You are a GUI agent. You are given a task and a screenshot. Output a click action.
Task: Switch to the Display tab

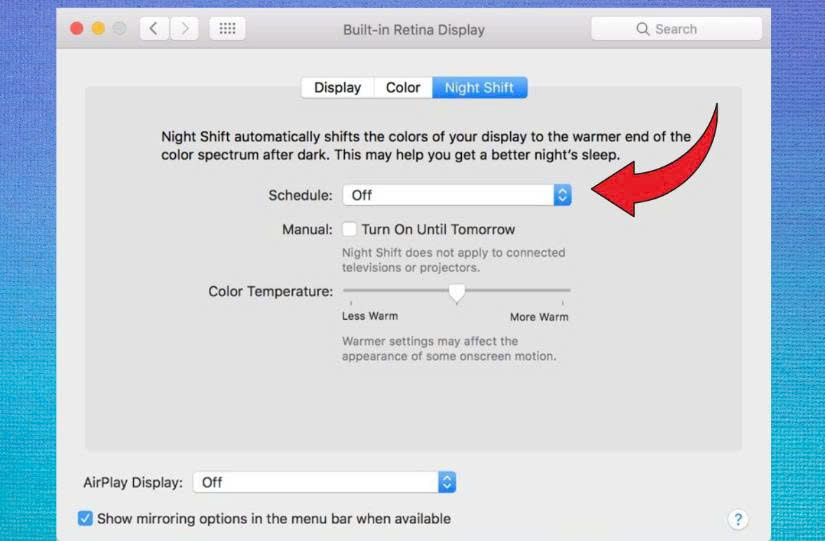point(337,87)
